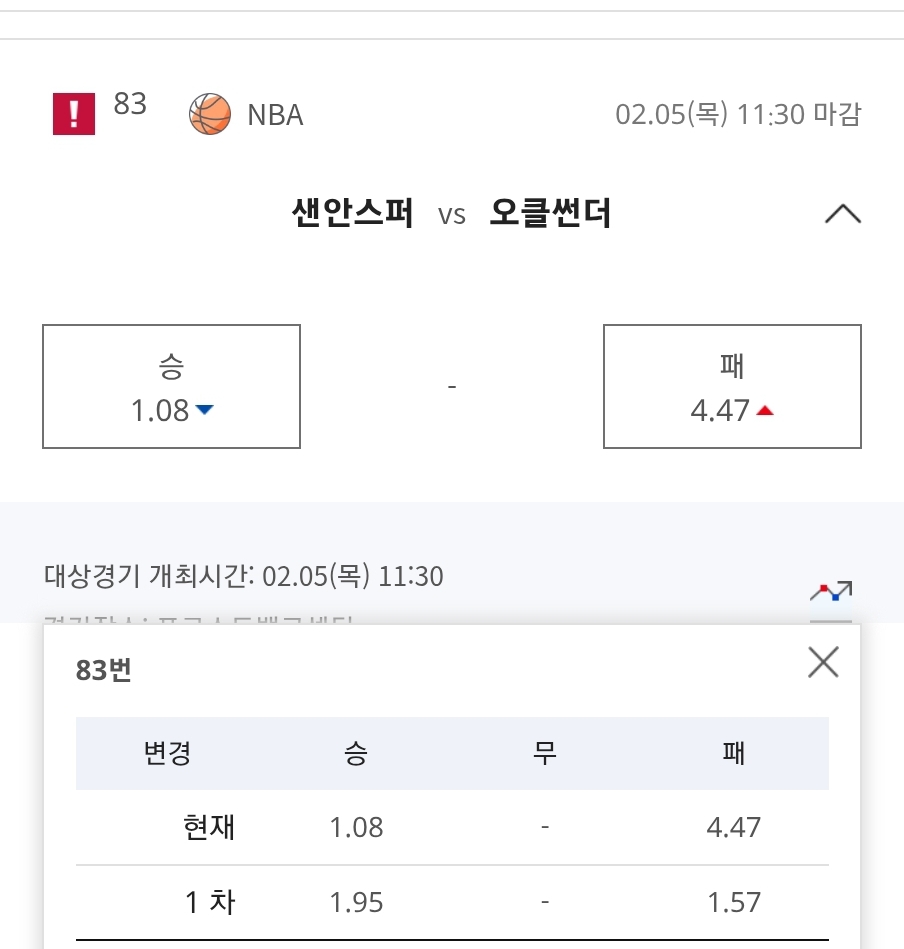
Task: Click the blue down arrow beside 1.08
Action: pos(205,410)
